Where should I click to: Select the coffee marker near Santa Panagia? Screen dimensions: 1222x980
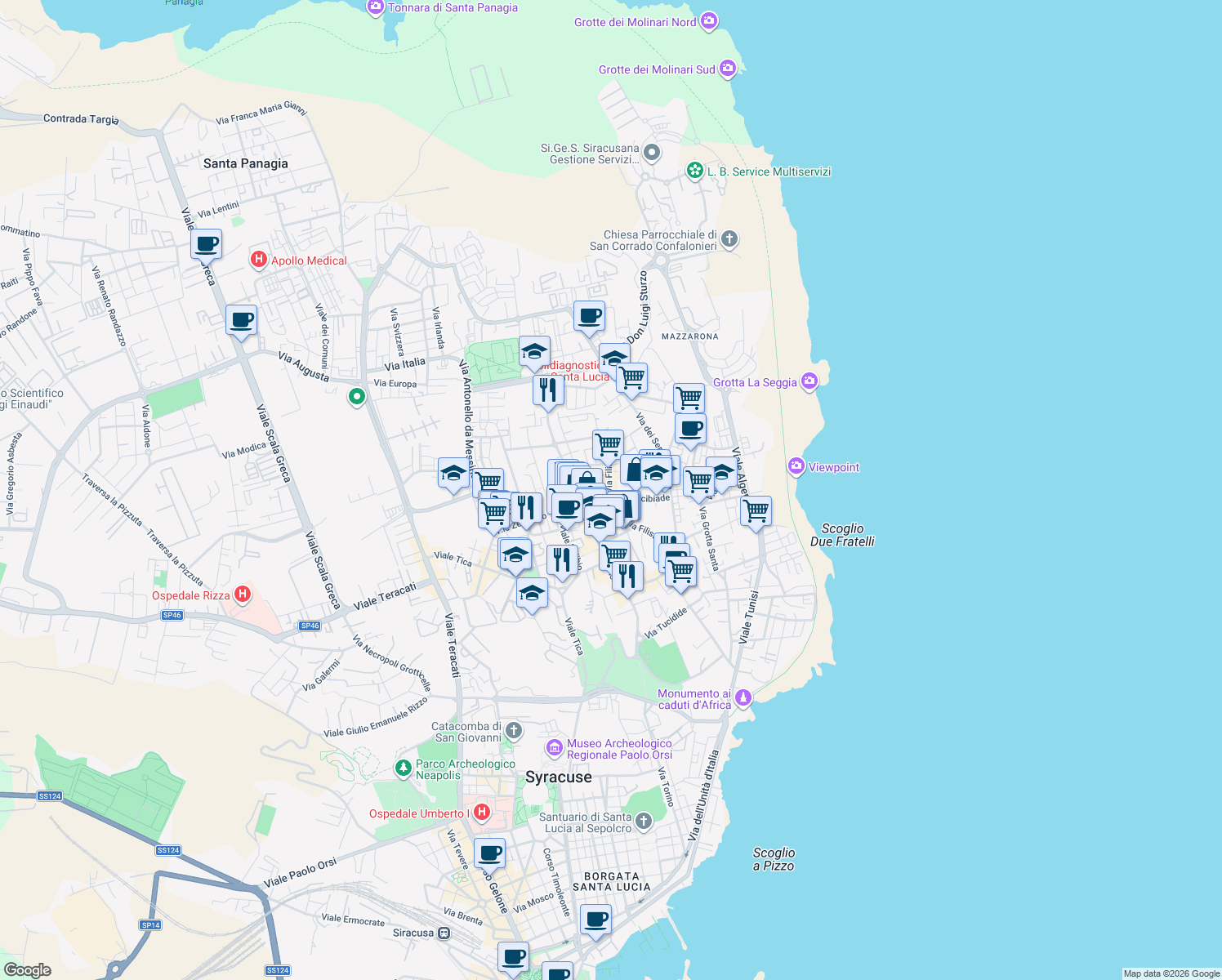click(x=206, y=243)
